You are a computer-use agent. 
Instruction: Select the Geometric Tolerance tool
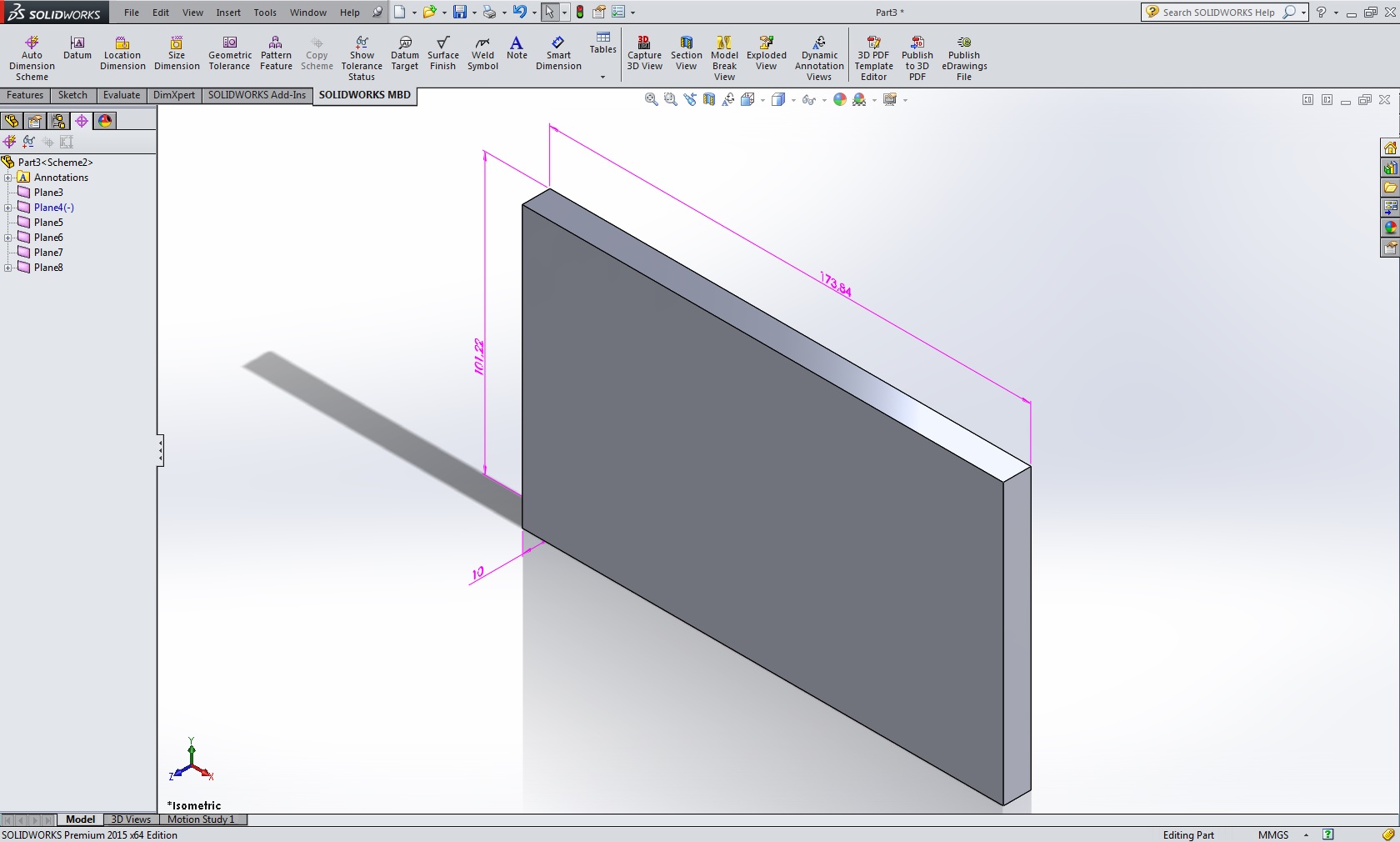coord(229,54)
